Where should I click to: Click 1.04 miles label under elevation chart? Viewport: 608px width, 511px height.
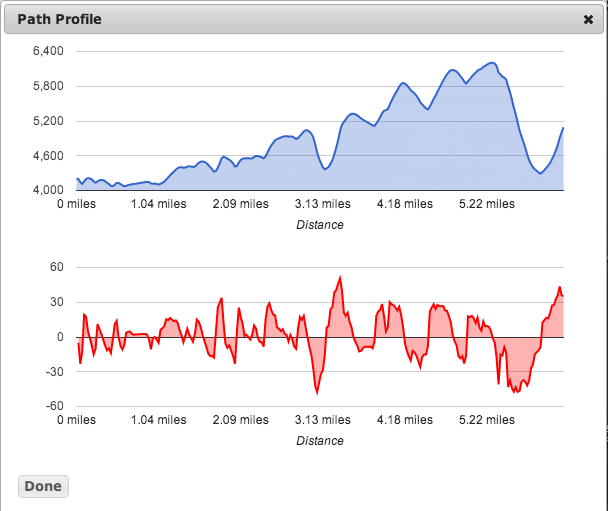(x=158, y=204)
